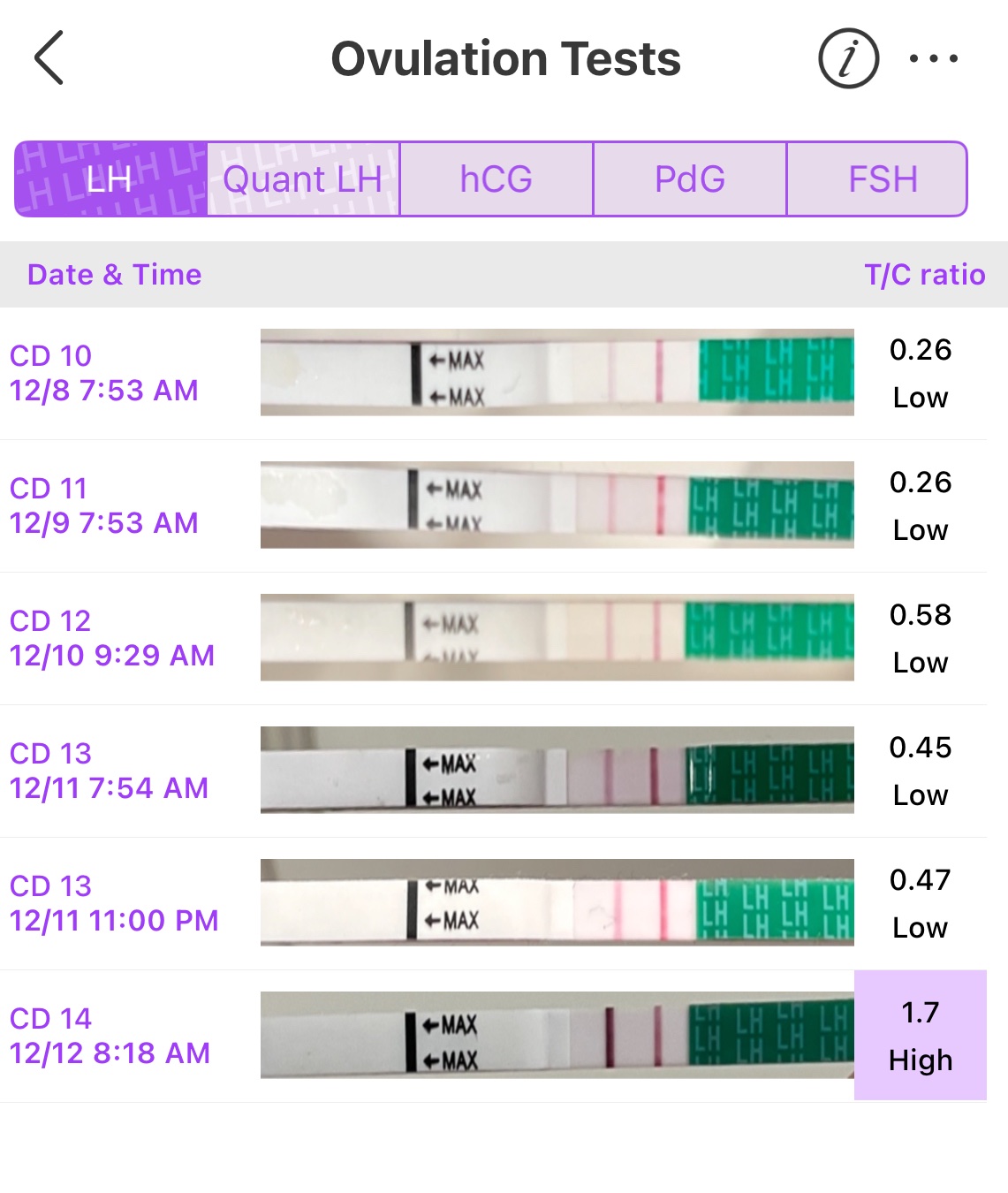
Task: Open the 12/11 7:54 AM strip photo
Action: (x=557, y=770)
